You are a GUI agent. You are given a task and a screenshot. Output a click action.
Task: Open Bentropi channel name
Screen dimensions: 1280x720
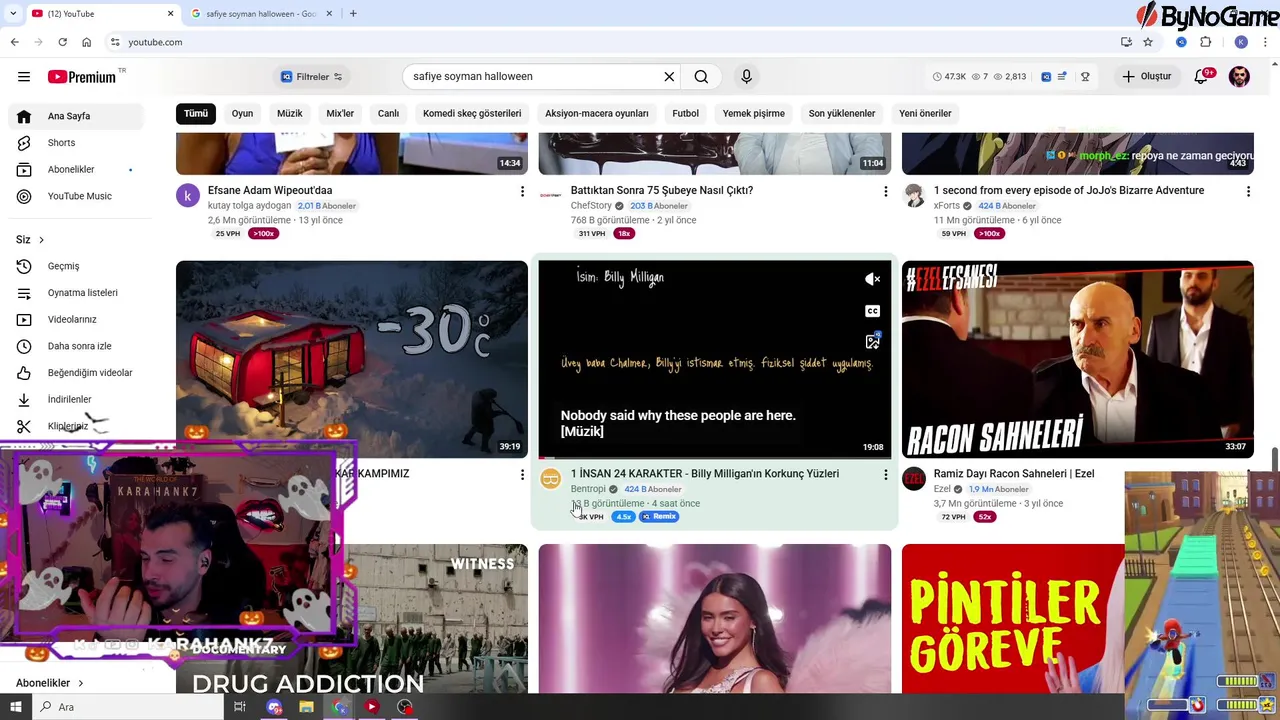point(588,489)
